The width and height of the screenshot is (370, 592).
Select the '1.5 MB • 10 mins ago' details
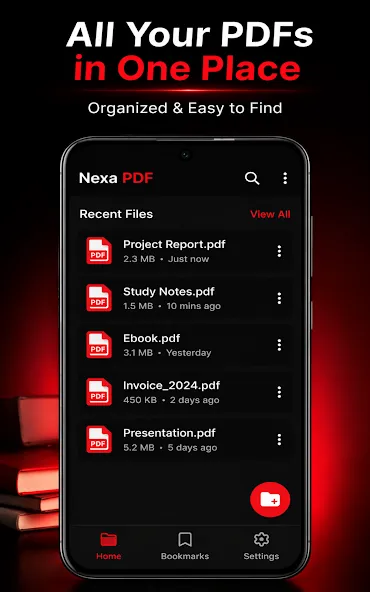(x=172, y=306)
